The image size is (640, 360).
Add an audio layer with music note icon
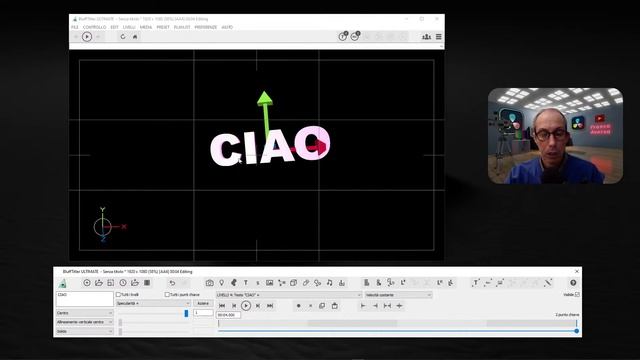pyautogui.click(x=329, y=283)
